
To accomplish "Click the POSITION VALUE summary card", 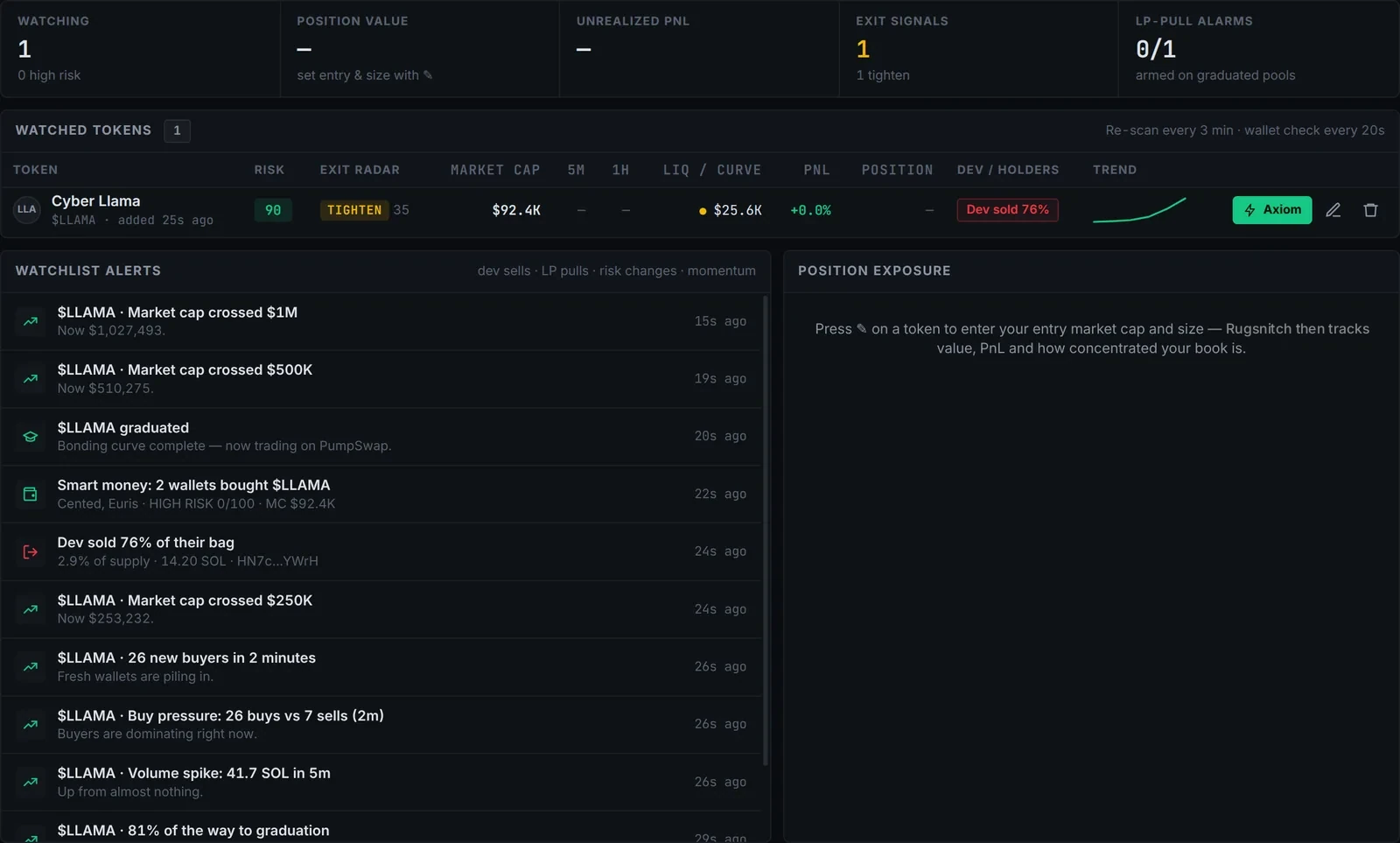I will tap(420, 48).
